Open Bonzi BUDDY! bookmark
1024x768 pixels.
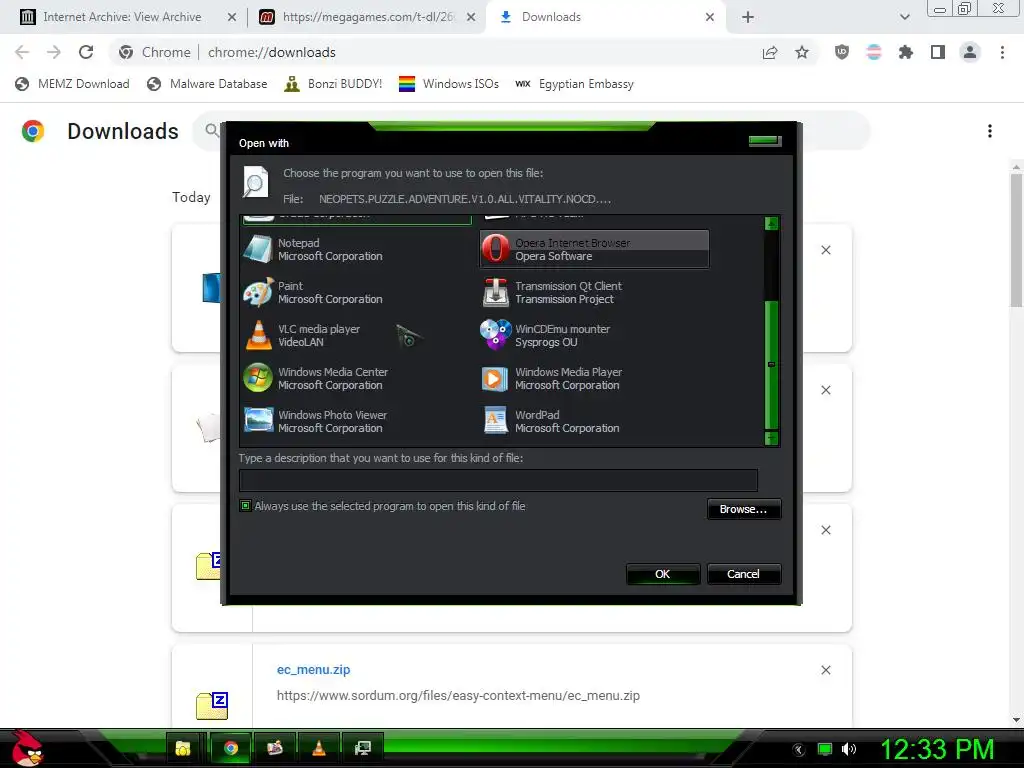click(x=333, y=84)
